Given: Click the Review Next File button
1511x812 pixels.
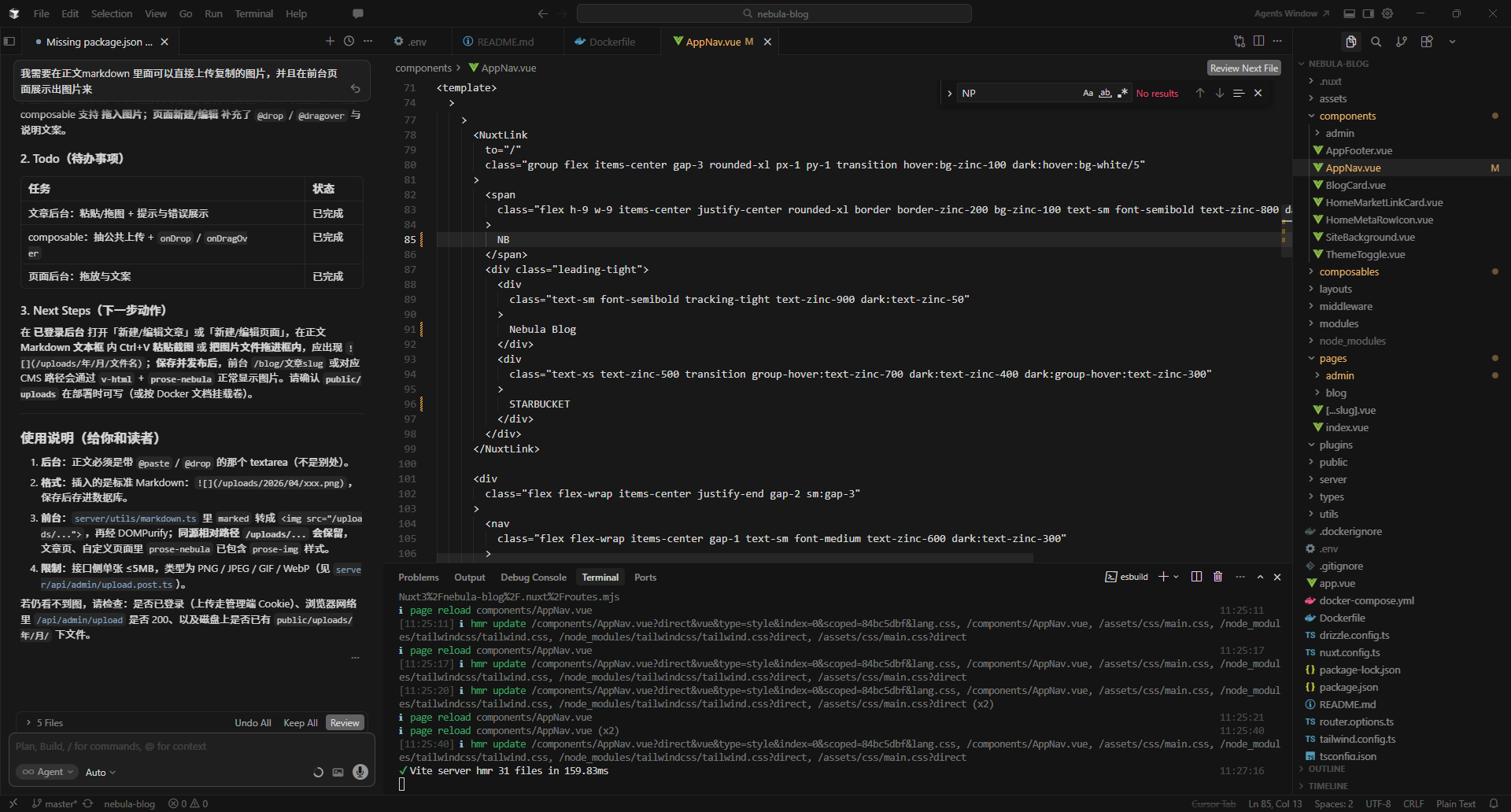Looking at the screenshot, I should tap(1243, 68).
